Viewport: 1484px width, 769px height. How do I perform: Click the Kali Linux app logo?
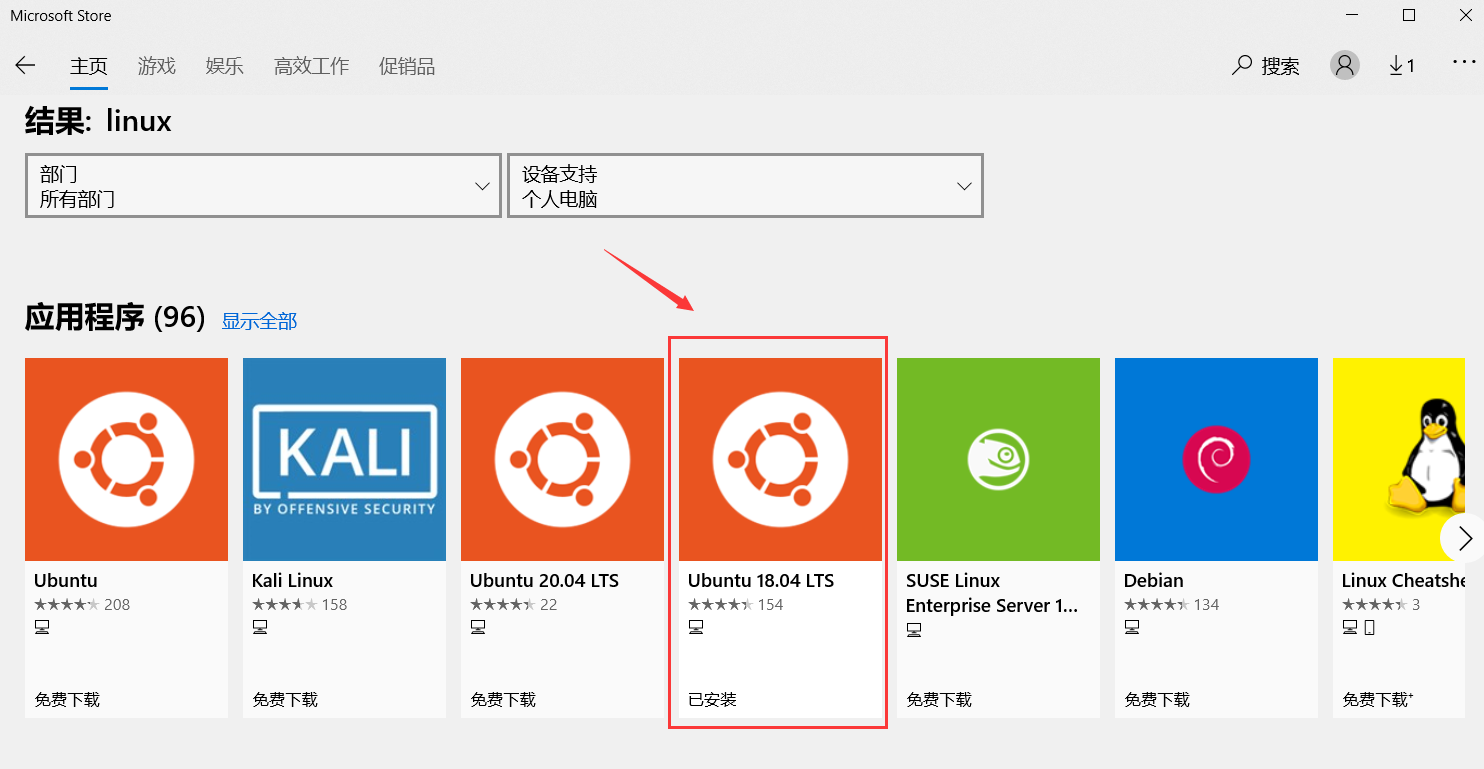point(344,459)
